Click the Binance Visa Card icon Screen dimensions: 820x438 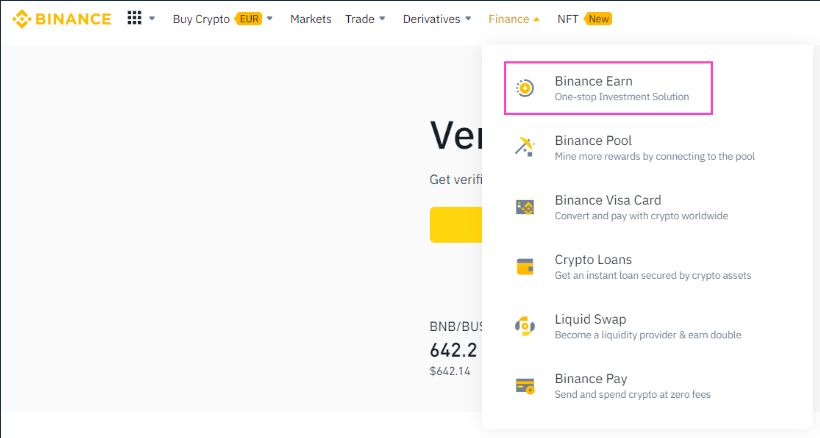(525, 207)
